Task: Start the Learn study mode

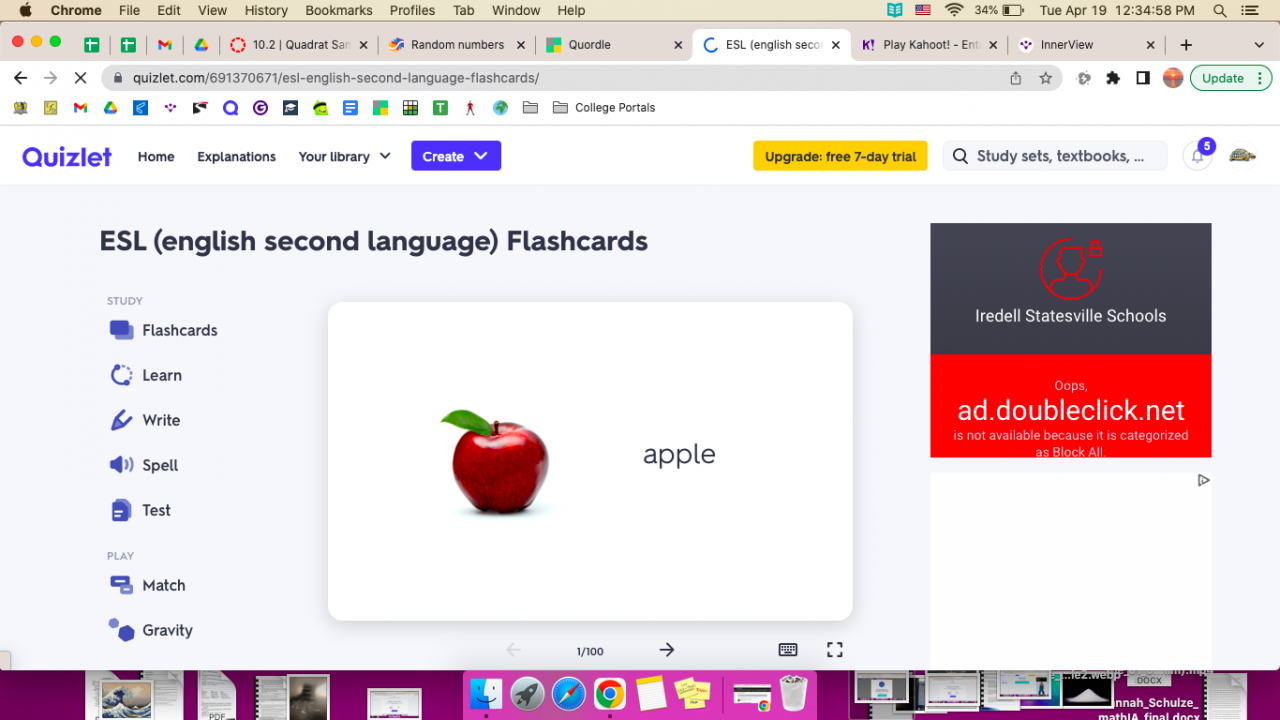Action: point(146,375)
